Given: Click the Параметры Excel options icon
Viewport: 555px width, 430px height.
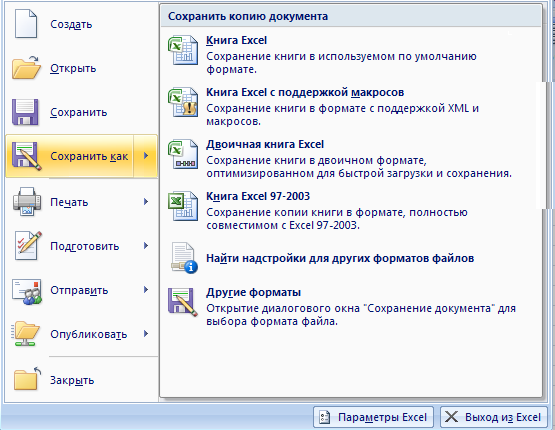Looking at the screenshot, I should [x=325, y=417].
